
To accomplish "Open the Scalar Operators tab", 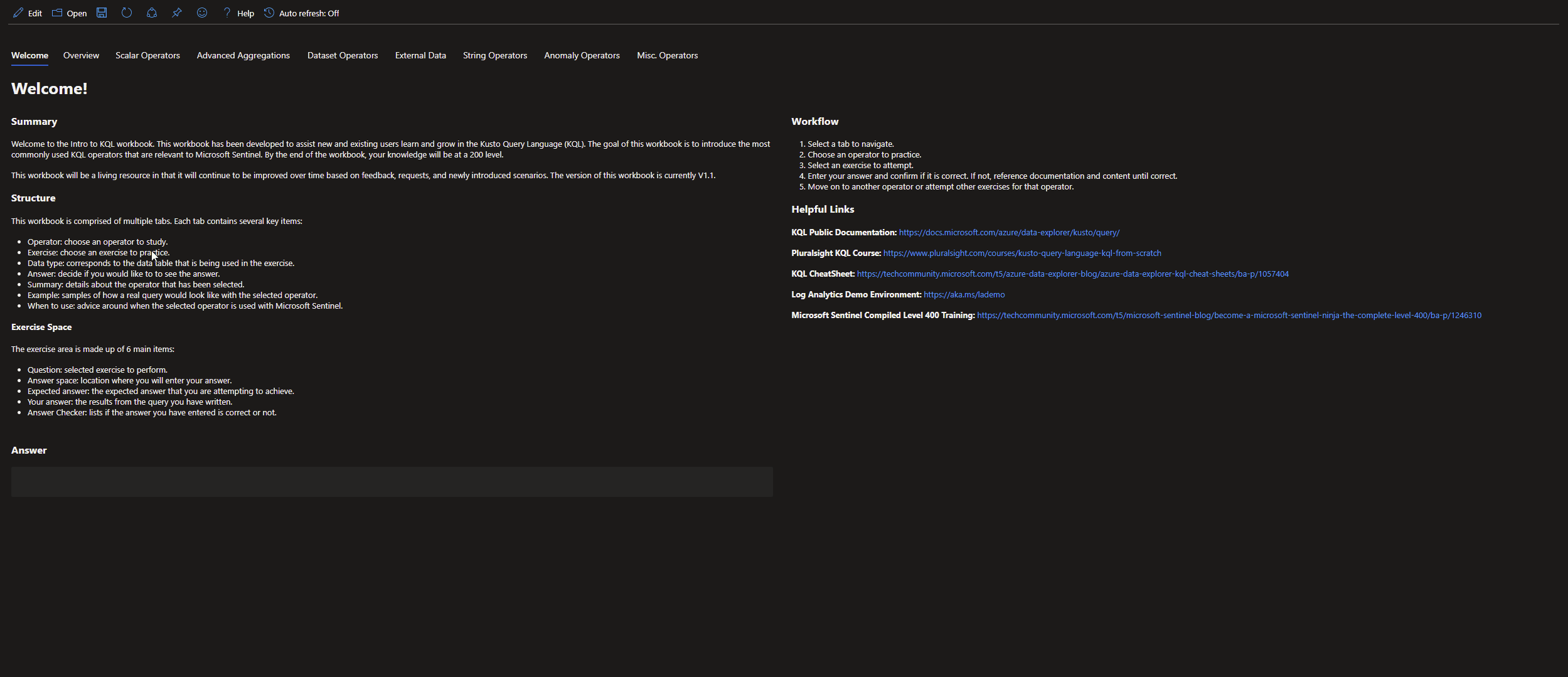I will (147, 55).
